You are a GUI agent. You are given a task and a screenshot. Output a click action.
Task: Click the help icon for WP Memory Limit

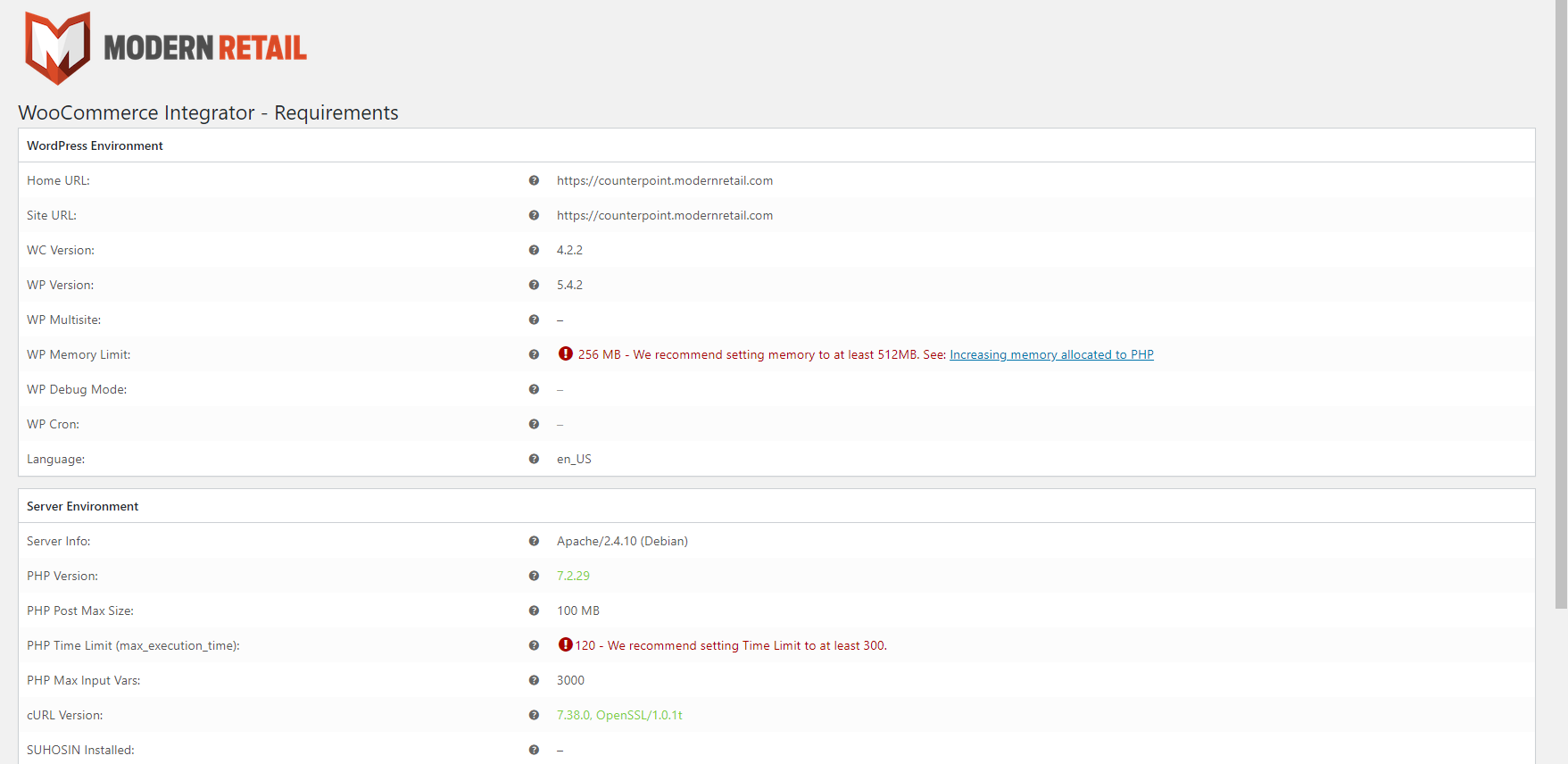pos(534,354)
